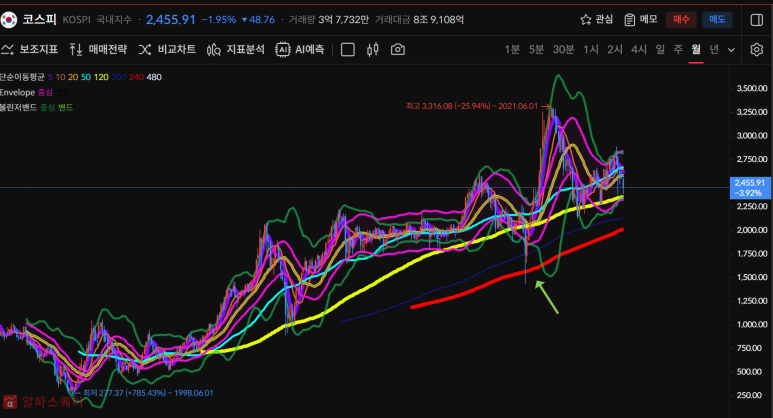Screen dimensions: 773x418
Task: Toggle the 5 moving average line
Action: pyautogui.click(x=50, y=77)
